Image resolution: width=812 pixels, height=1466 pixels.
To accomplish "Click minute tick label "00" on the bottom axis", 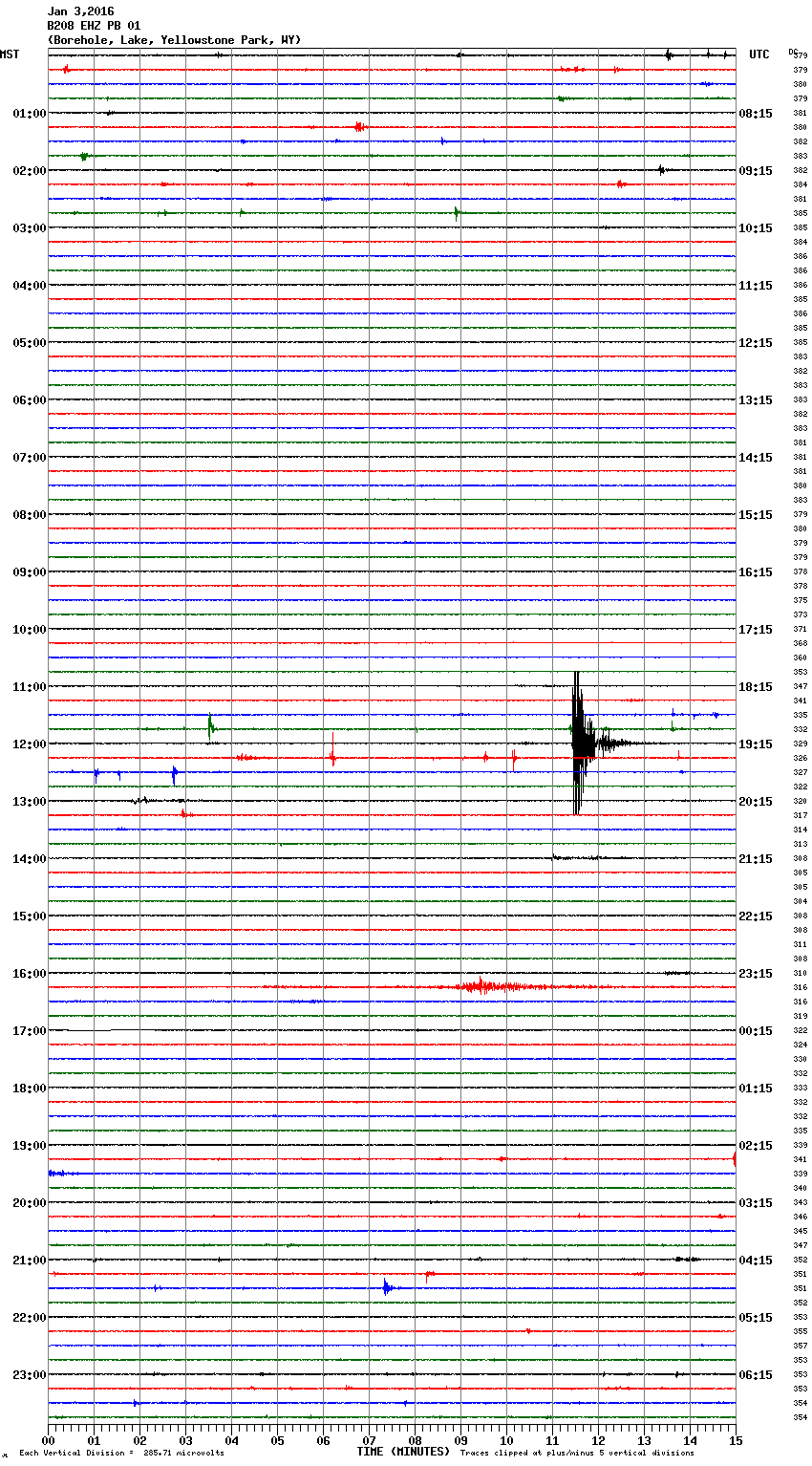I will [49, 1440].
